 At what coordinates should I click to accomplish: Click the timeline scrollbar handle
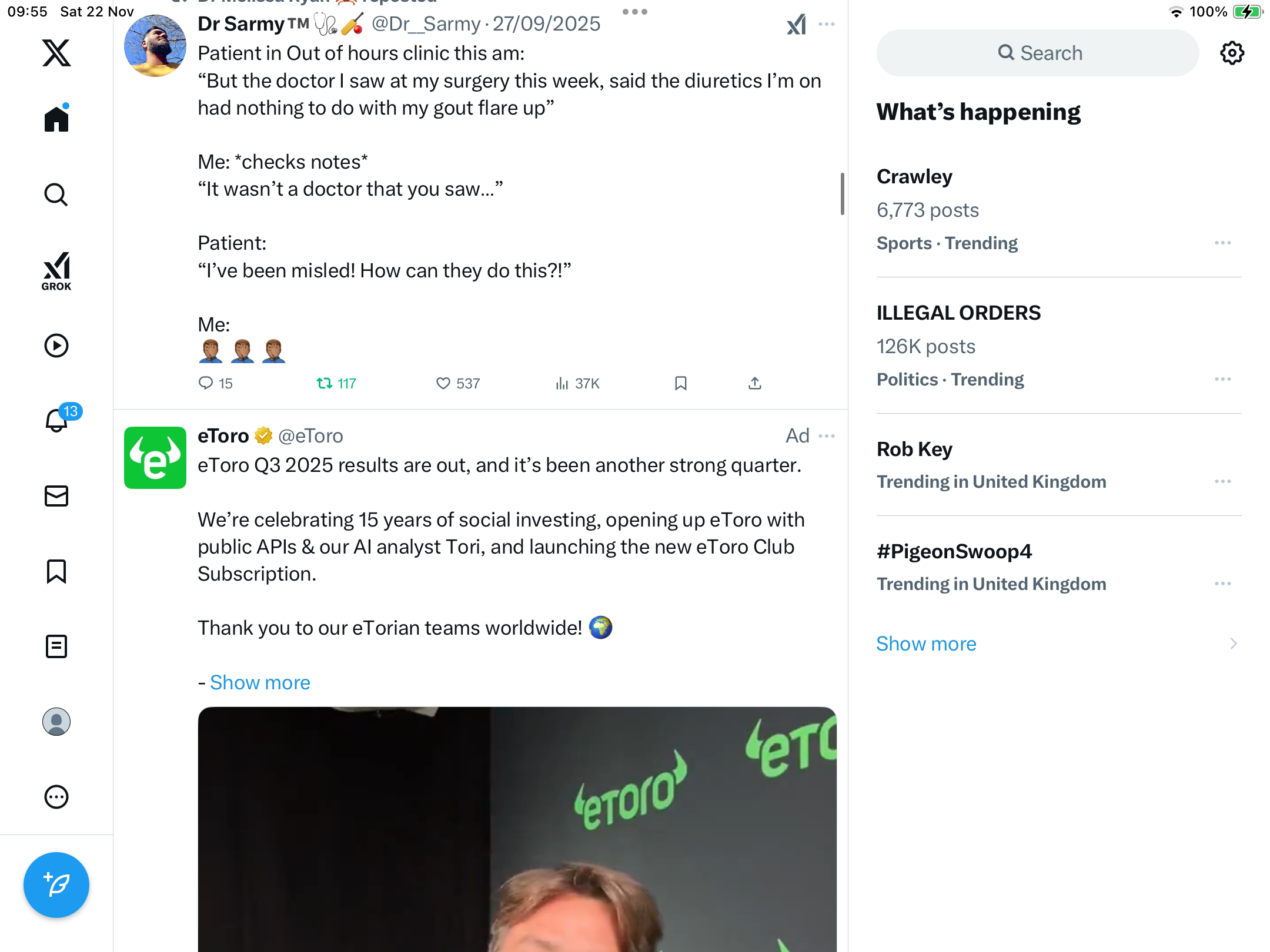pyautogui.click(x=842, y=194)
